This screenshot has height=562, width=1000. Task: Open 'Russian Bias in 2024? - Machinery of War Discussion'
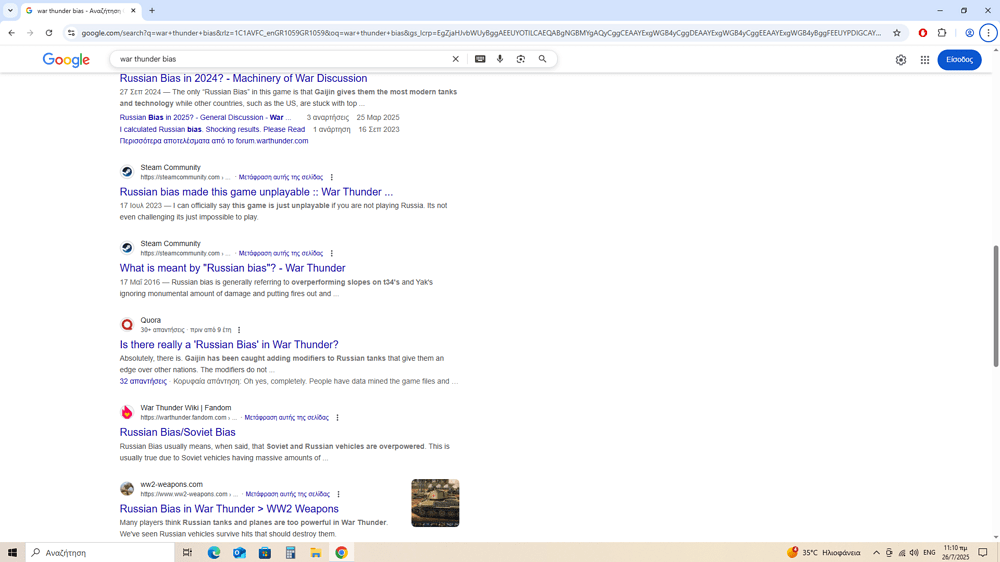point(243,78)
